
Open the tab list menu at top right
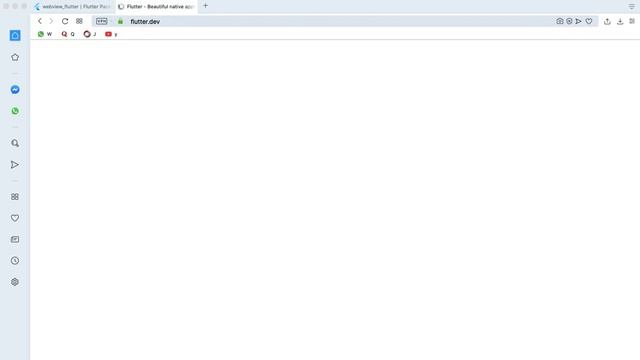point(632,7)
